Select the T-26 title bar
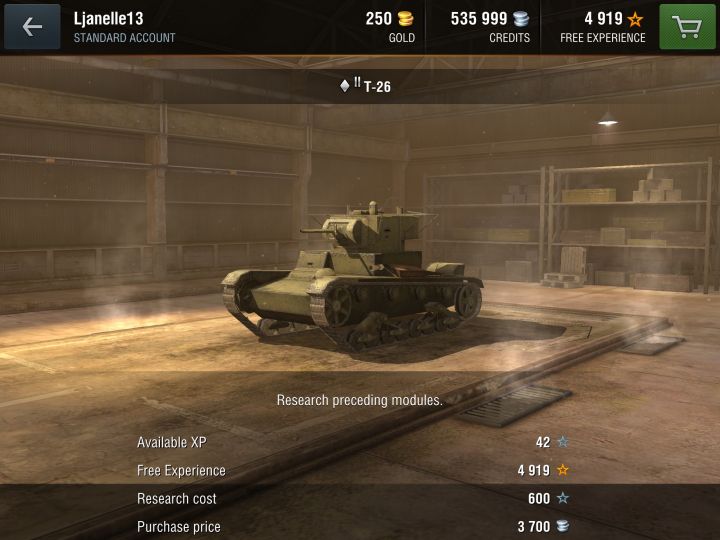720x540 pixels. [x=360, y=86]
